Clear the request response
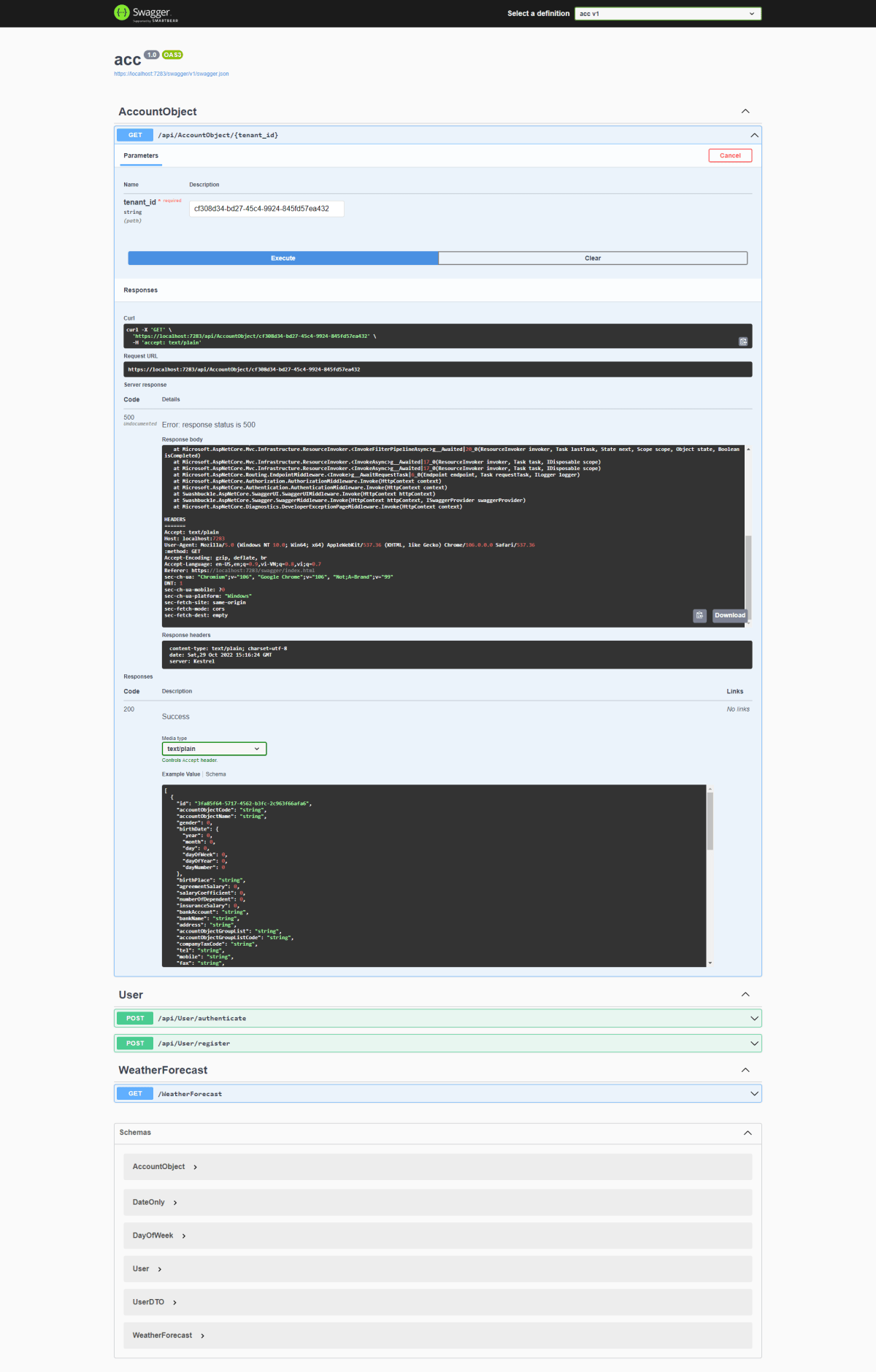The width and height of the screenshot is (876, 1372). coord(593,258)
